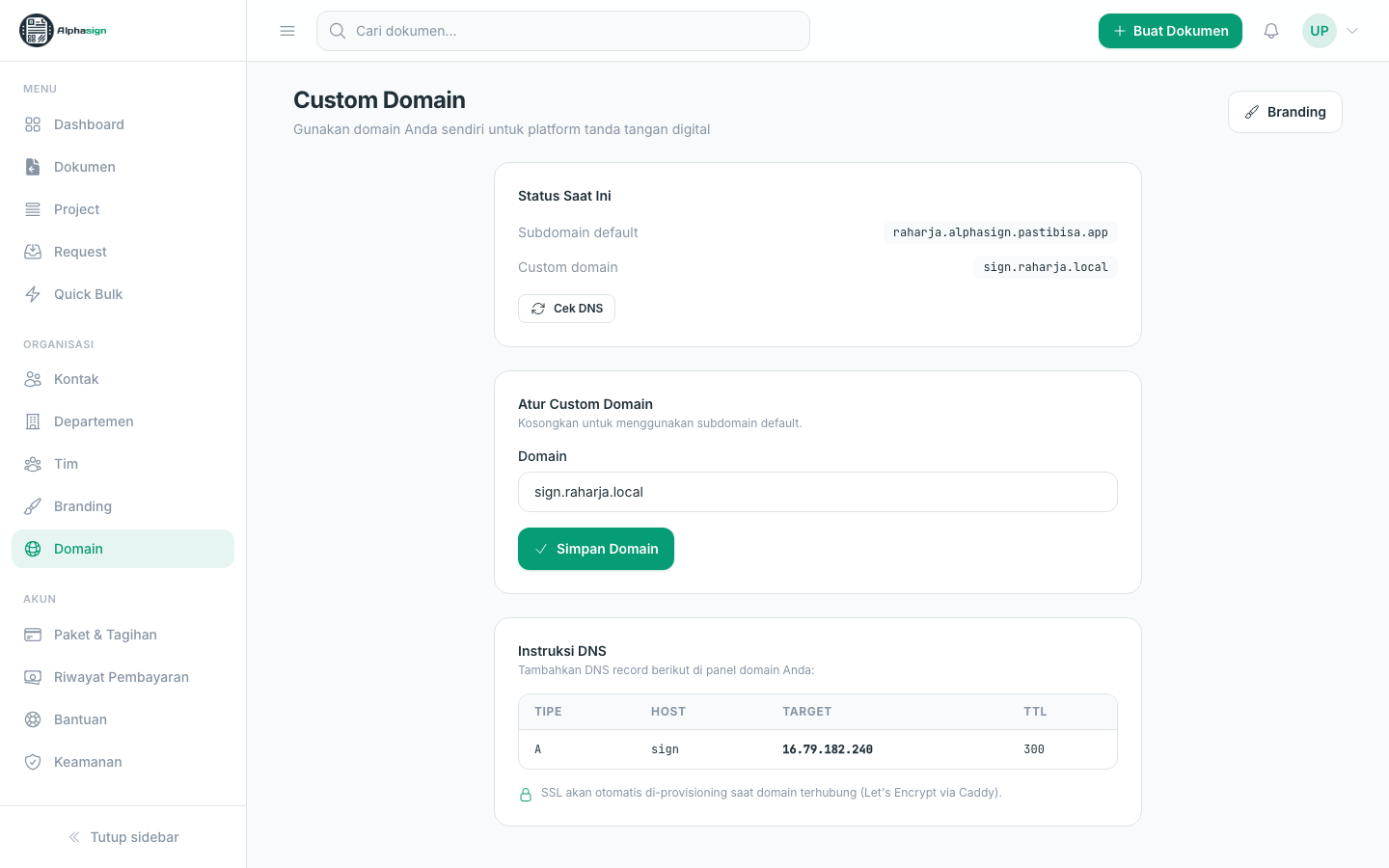Click the UP user avatar
The height and width of the screenshot is (868, 1389).
tap(1320, 31)
